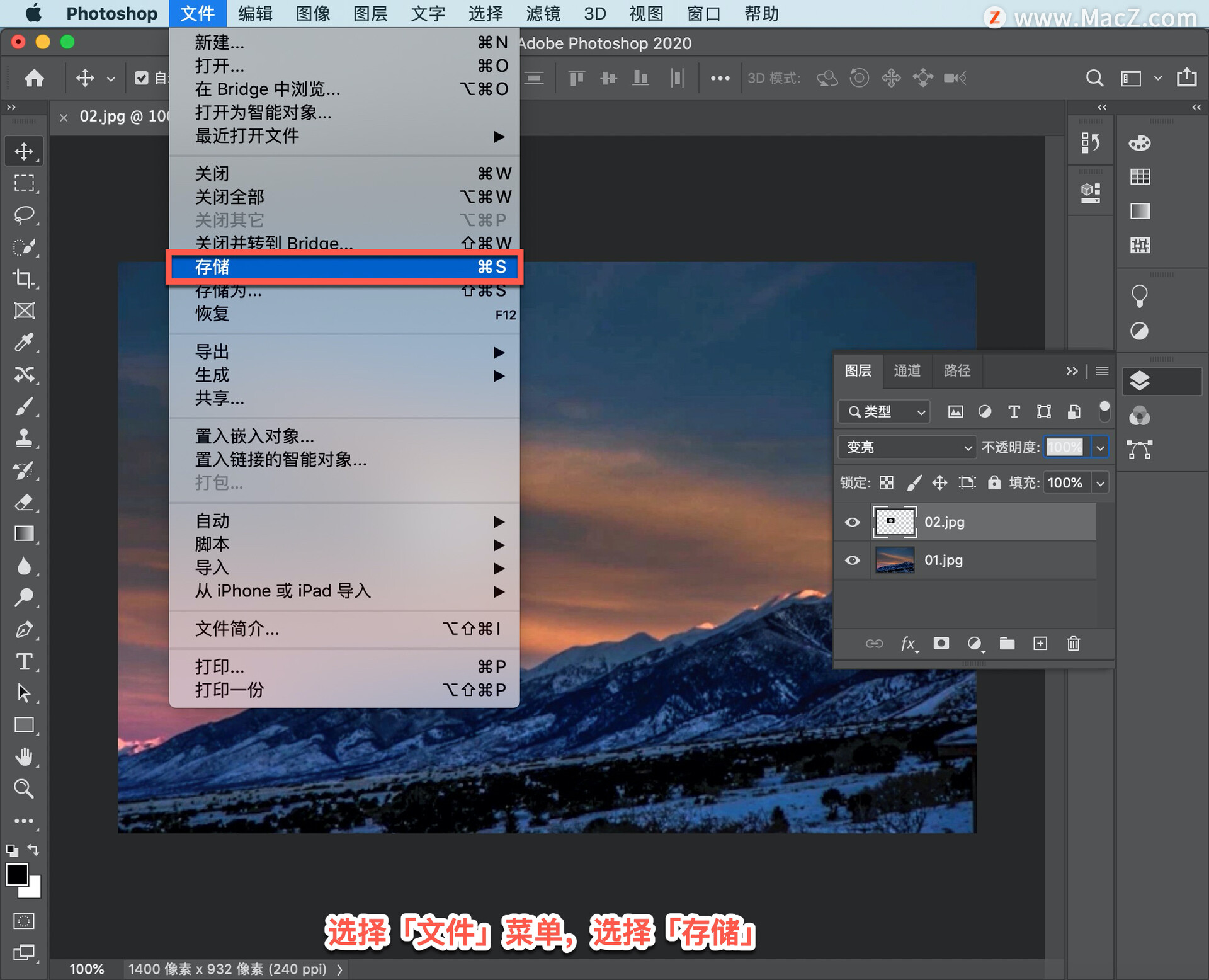Open the Apple menu
This screenshot has height=980, width=1209.
tap(33, 13)
